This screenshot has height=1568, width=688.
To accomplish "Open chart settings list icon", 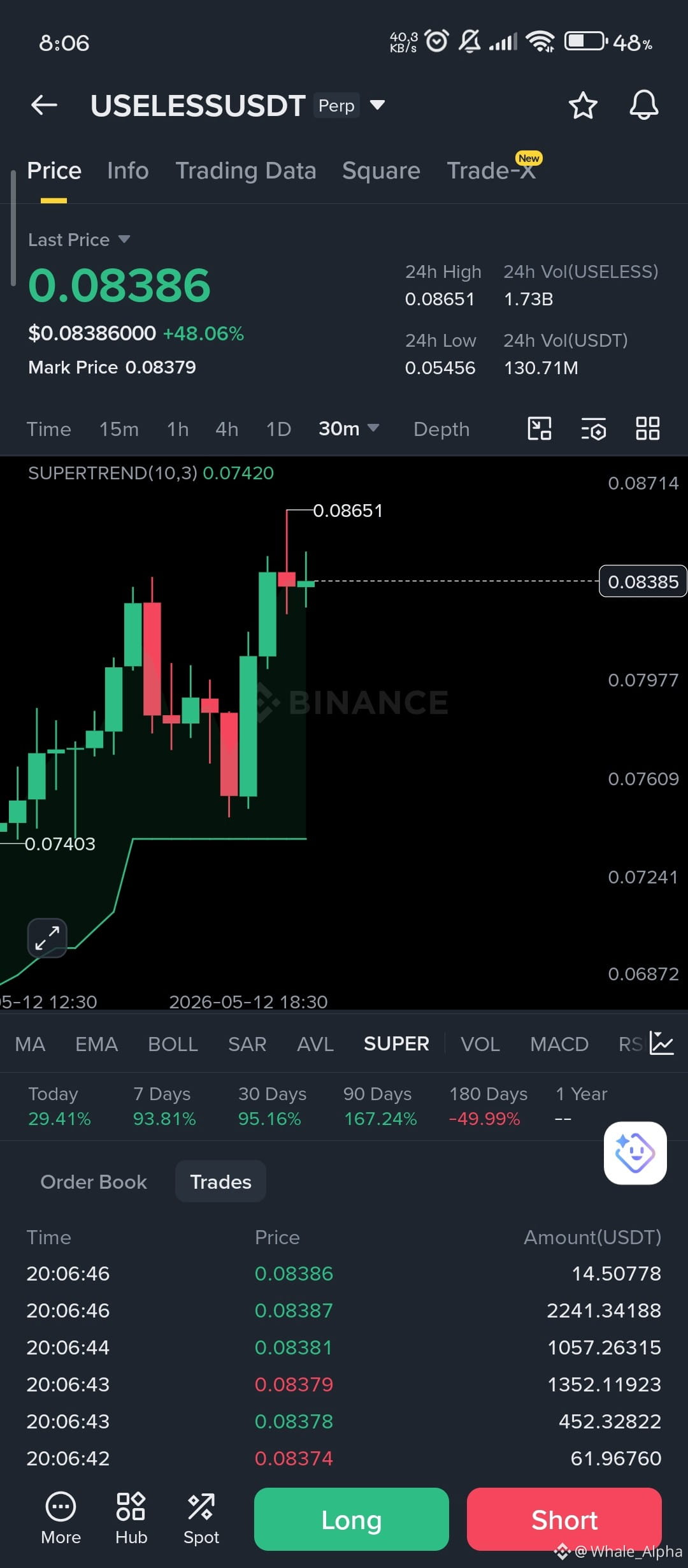I will pos(594,429).
